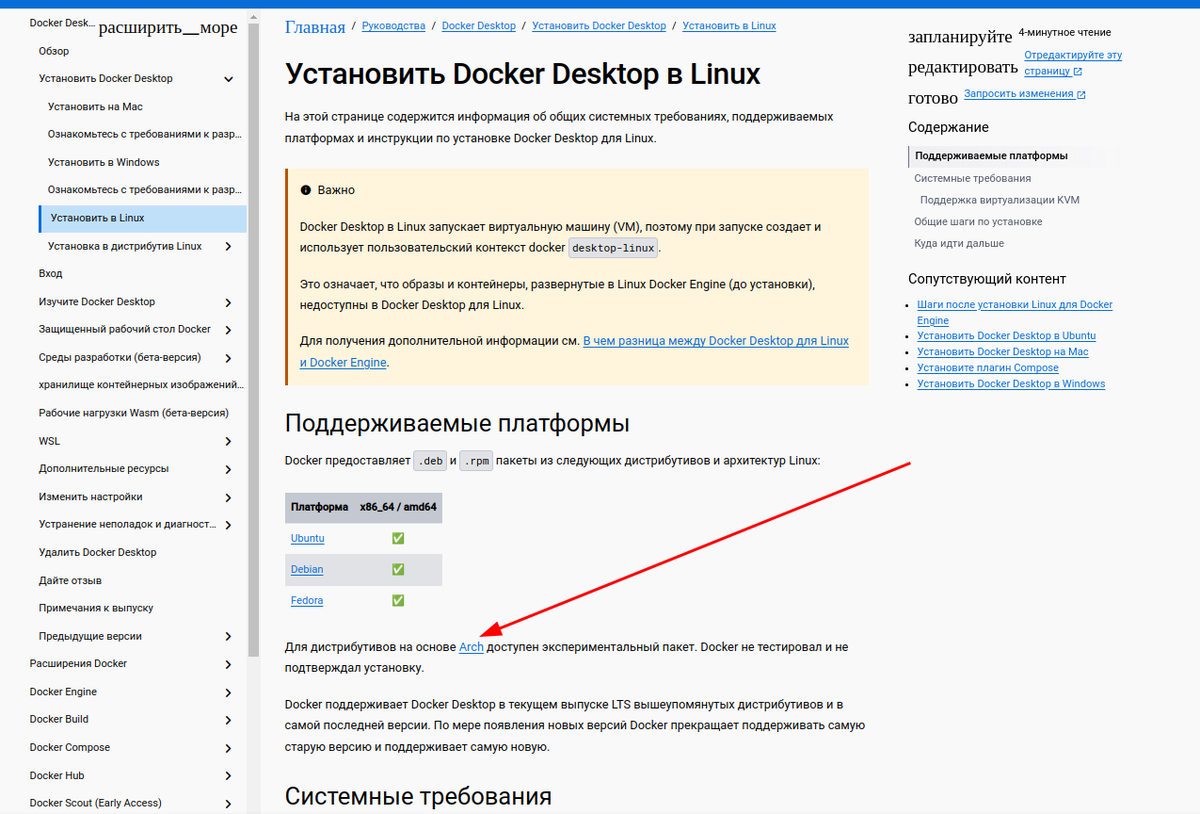This screenshot has width=1200, height=814.
Task: Jump to Поддерживаемые платформы in contents
Action: pos(991,156)
